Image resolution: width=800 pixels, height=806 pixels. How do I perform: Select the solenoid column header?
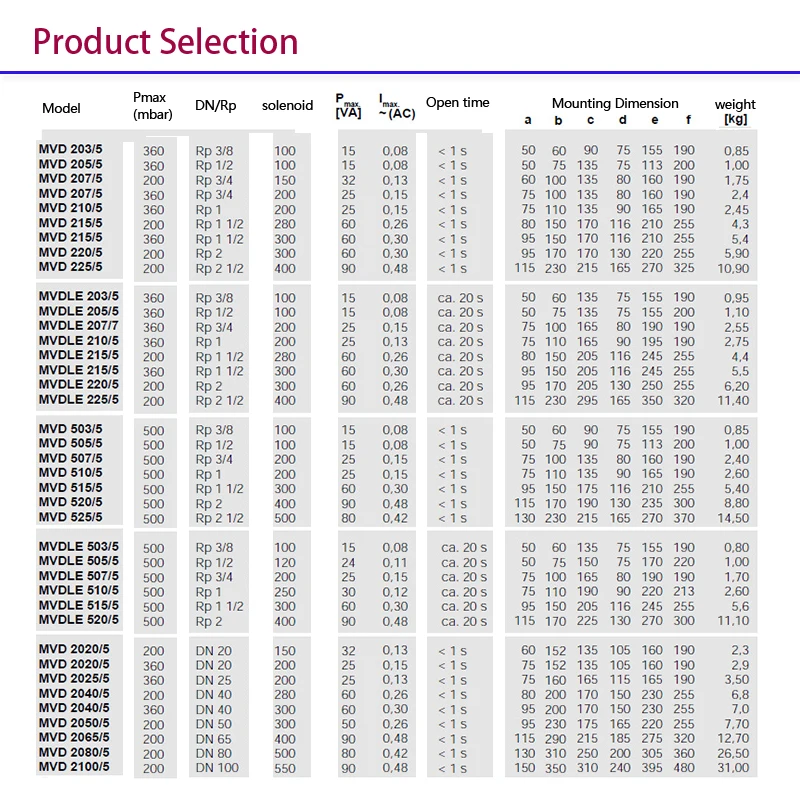click(287, 105)
